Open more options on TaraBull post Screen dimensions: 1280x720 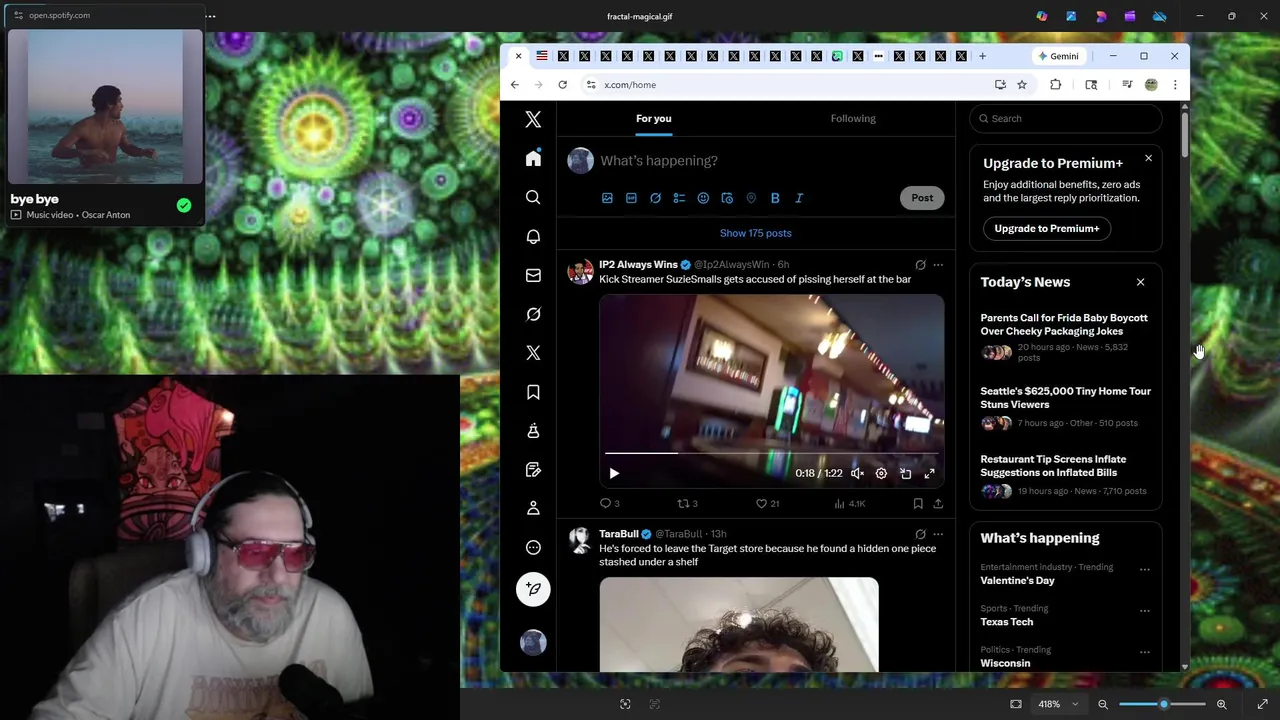pyautogui.click(x=938, y=534)
